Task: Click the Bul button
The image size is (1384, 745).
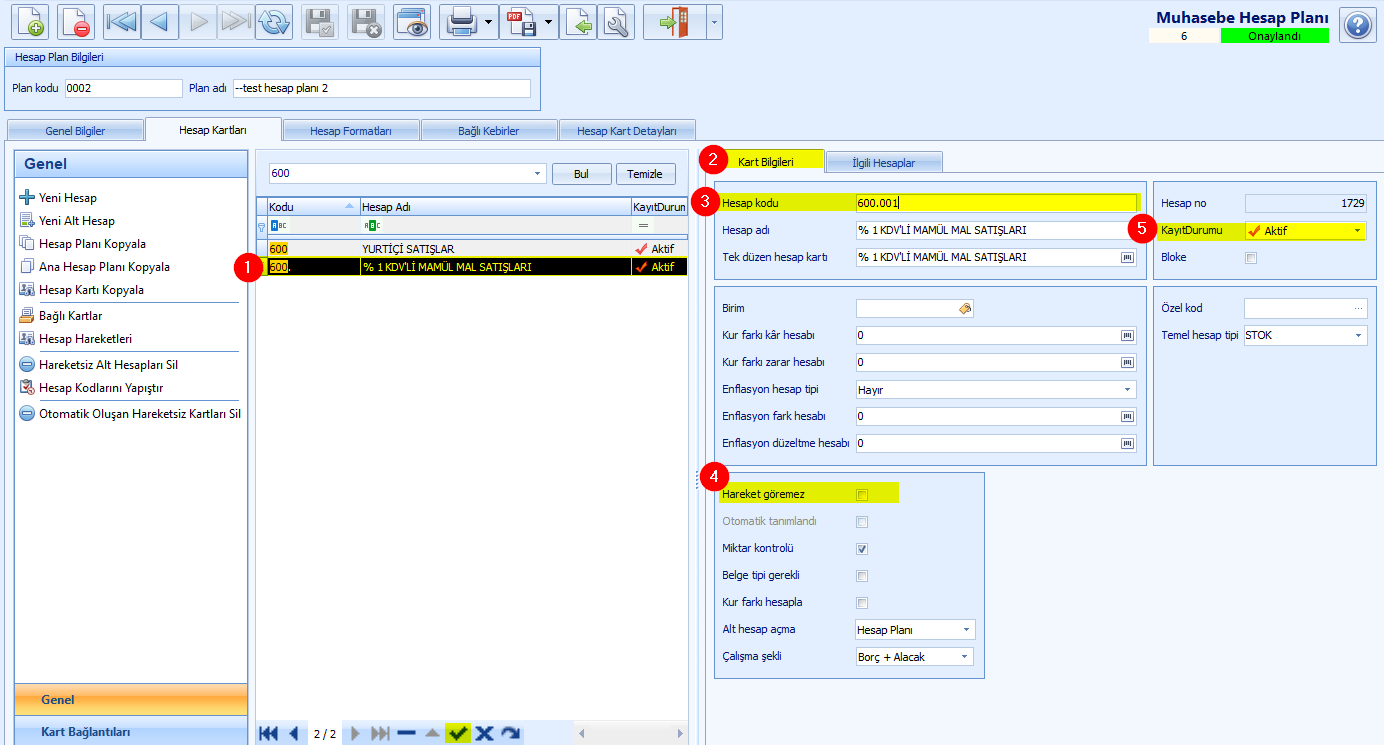Action: (581, 174)
